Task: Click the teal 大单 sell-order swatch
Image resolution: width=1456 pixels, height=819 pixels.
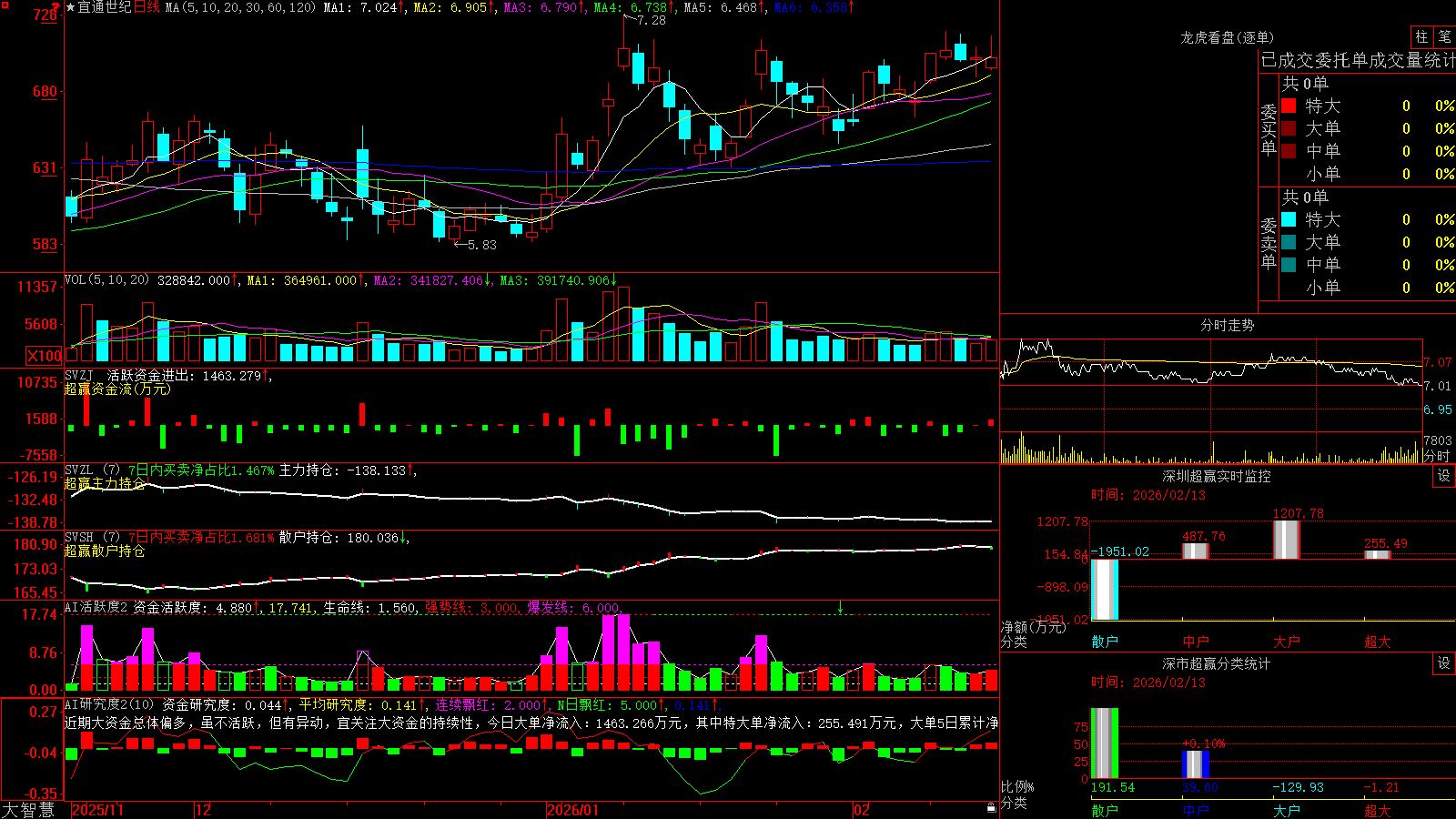Action: [x=1289, y=242]
